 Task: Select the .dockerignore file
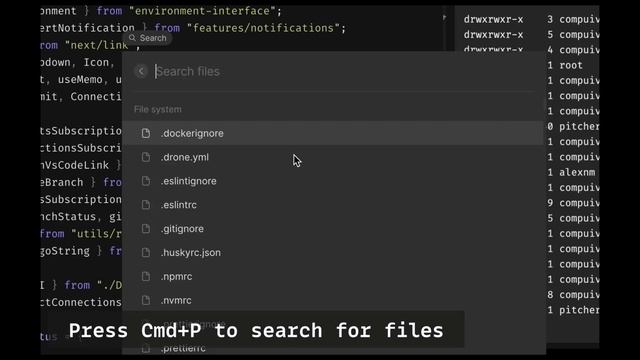[x=333, y=133]
